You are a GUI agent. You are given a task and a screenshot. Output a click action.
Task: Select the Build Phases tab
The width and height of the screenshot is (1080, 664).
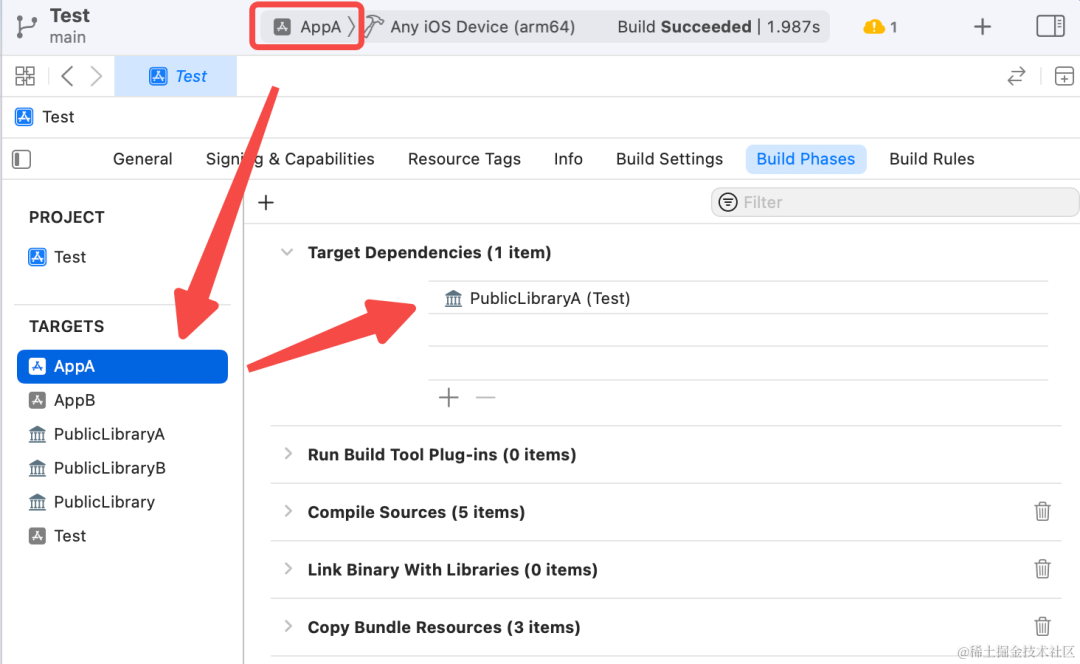tap(806, 159)
